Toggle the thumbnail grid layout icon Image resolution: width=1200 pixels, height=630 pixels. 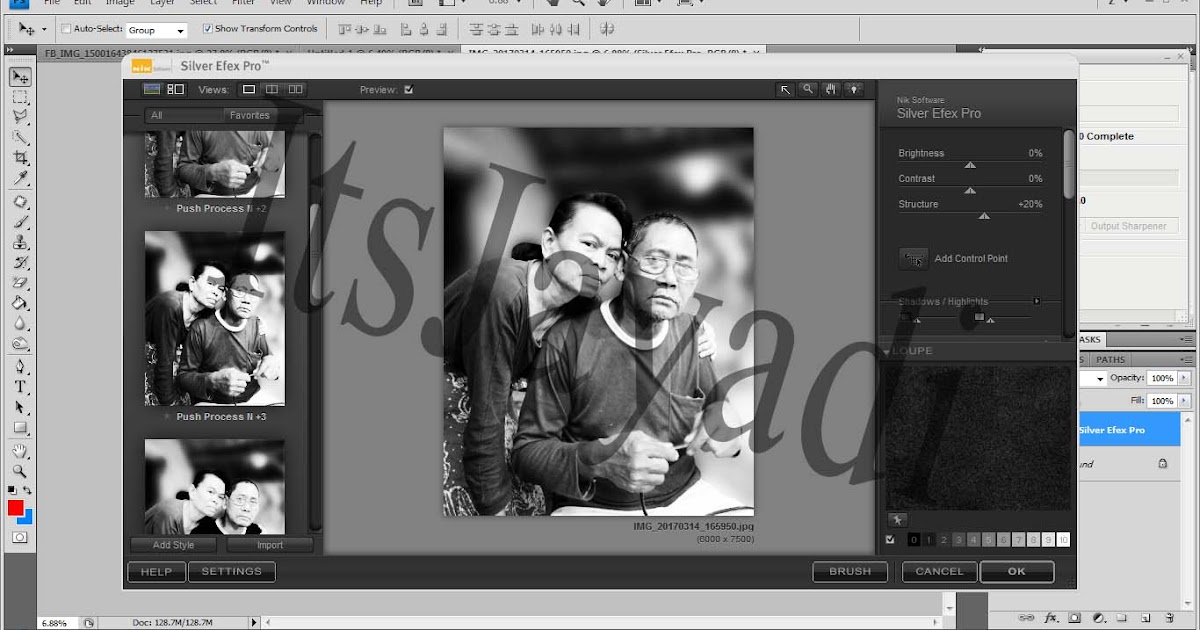(176, 89)
